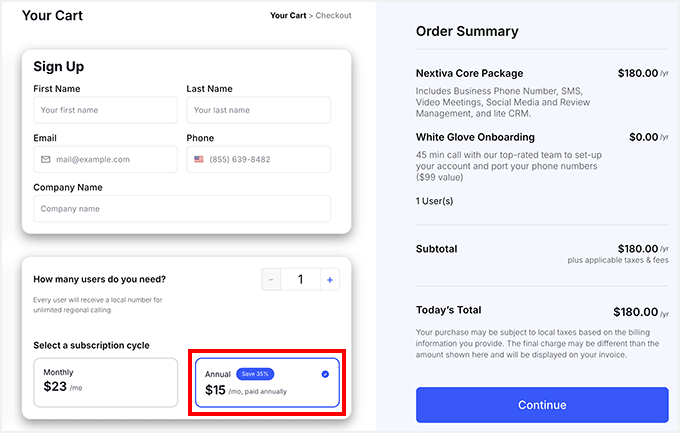Click the Nextiva Core Package line item
Viewport: 680px width, 433px height.
(470, 73)
